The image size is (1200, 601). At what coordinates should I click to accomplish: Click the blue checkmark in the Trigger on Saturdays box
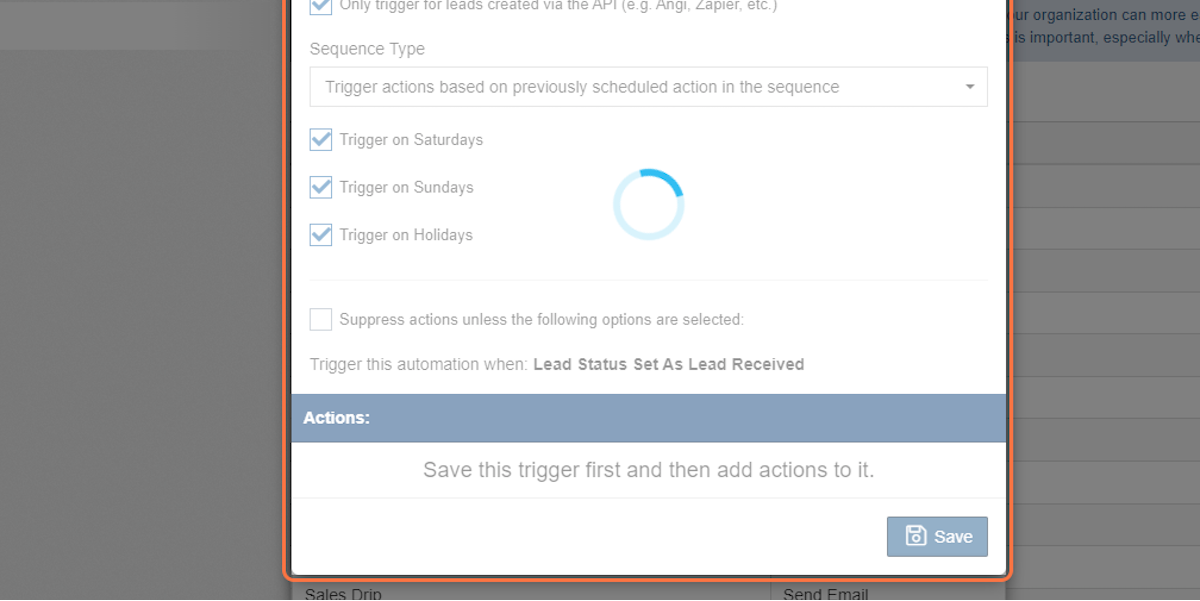coord(320,140)
